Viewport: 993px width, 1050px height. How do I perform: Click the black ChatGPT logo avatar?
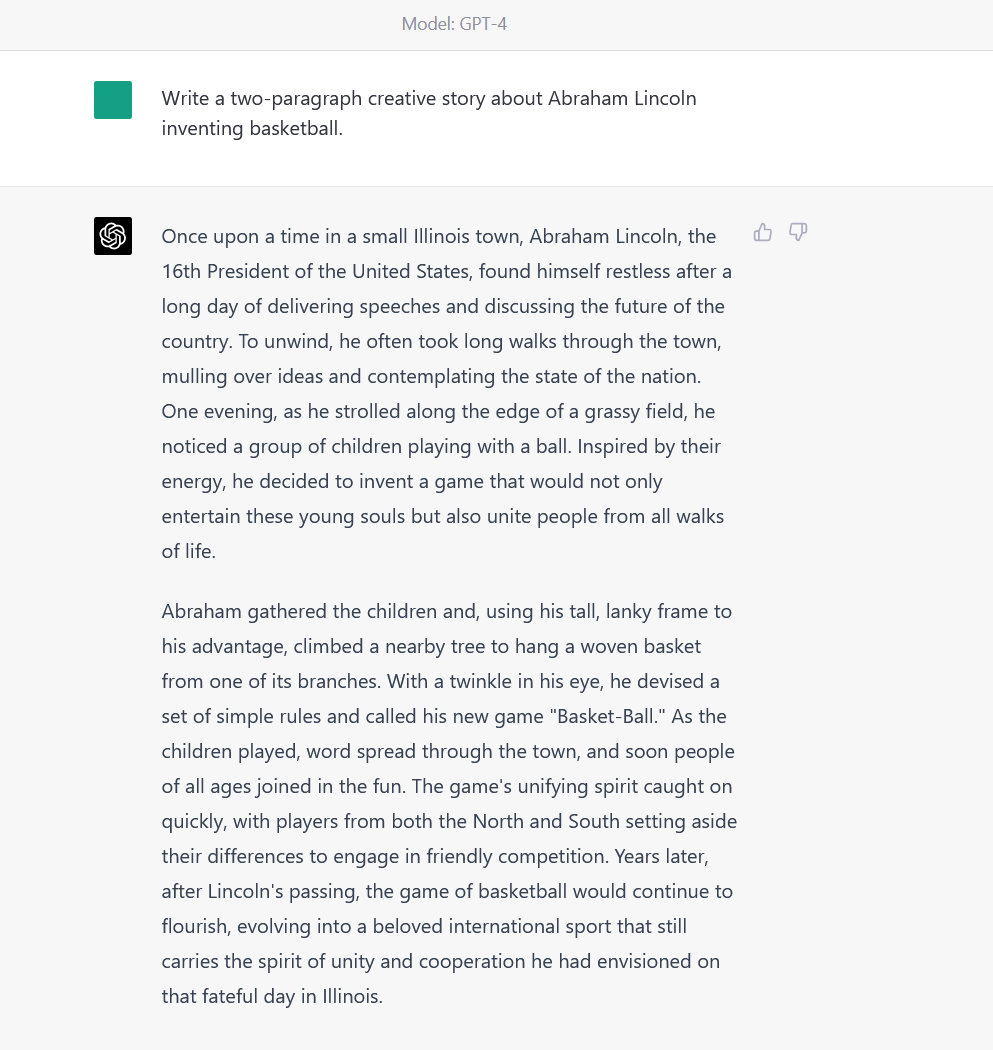point(112,236)
